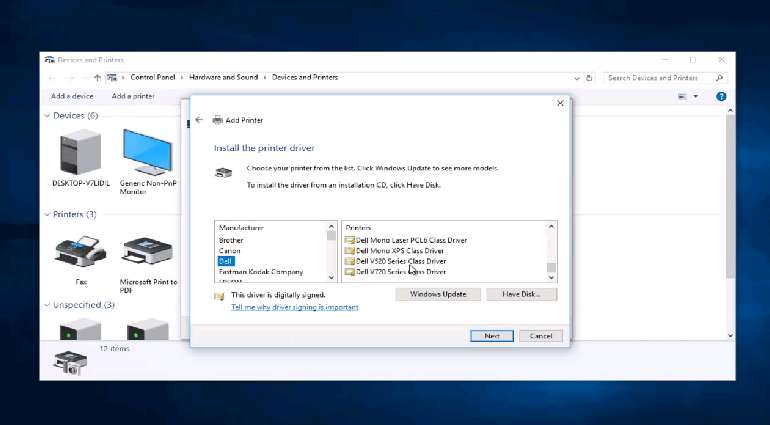Select second unspecified device icon
770x425 pixels.
coord(148,329)
